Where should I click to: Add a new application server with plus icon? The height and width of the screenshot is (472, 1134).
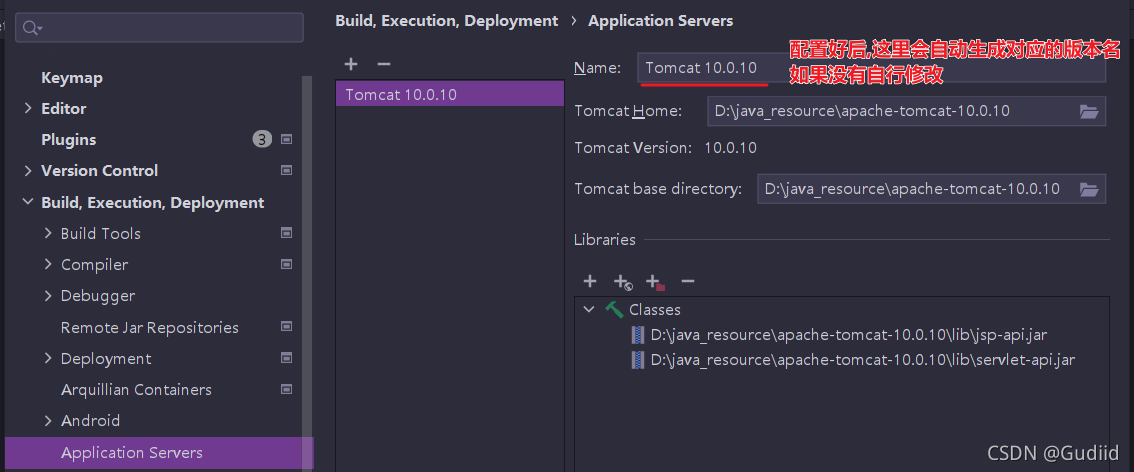(351, 64)
